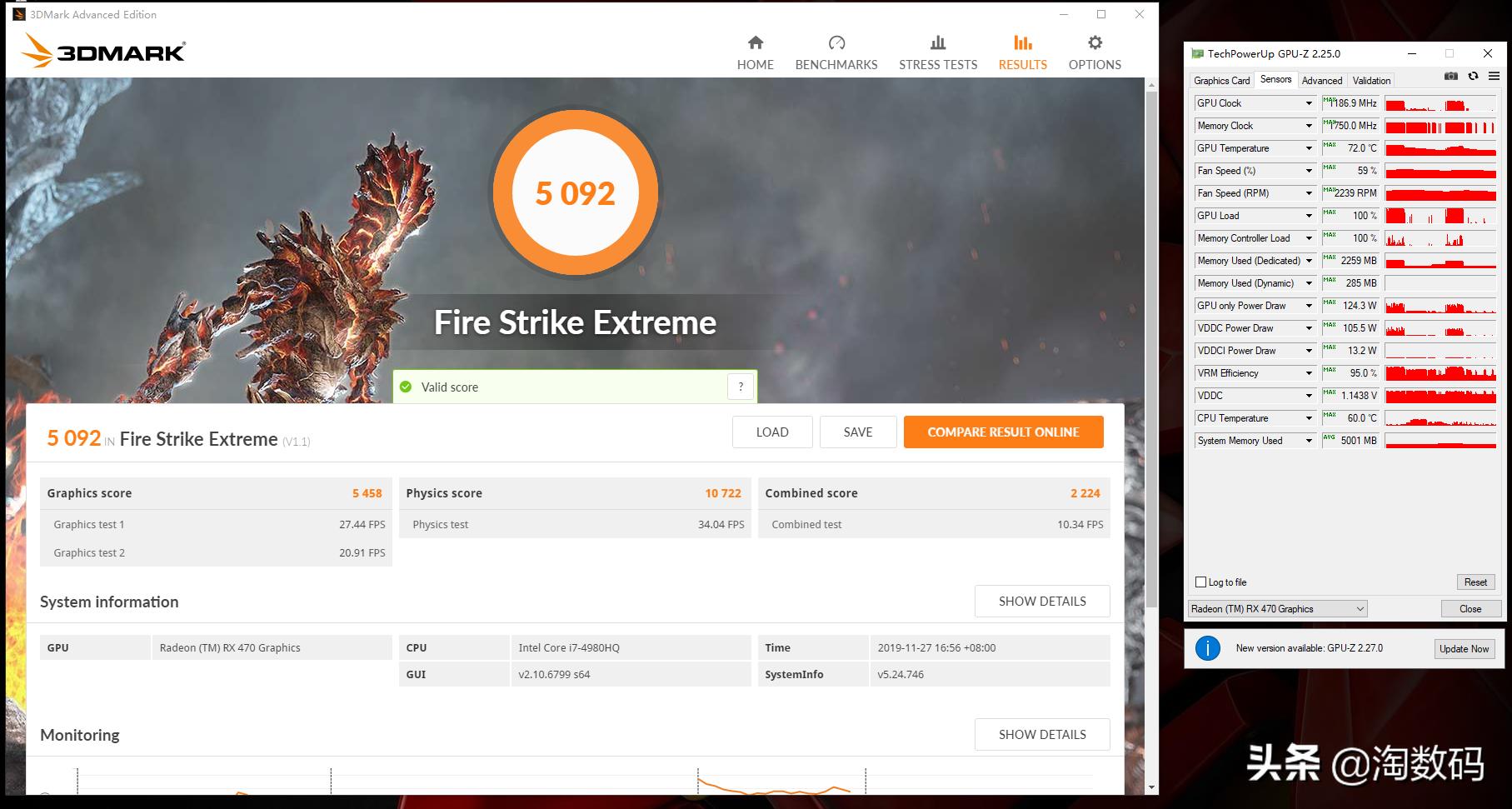Image resolution: width=1512 pixels, height=809 pixels.
Task: Click the Valid score question mark icon
Action: (741, 387)
